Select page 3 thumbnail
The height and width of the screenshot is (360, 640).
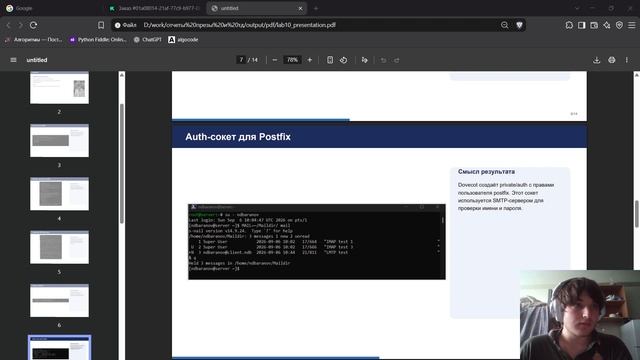(x=59, y=140)
